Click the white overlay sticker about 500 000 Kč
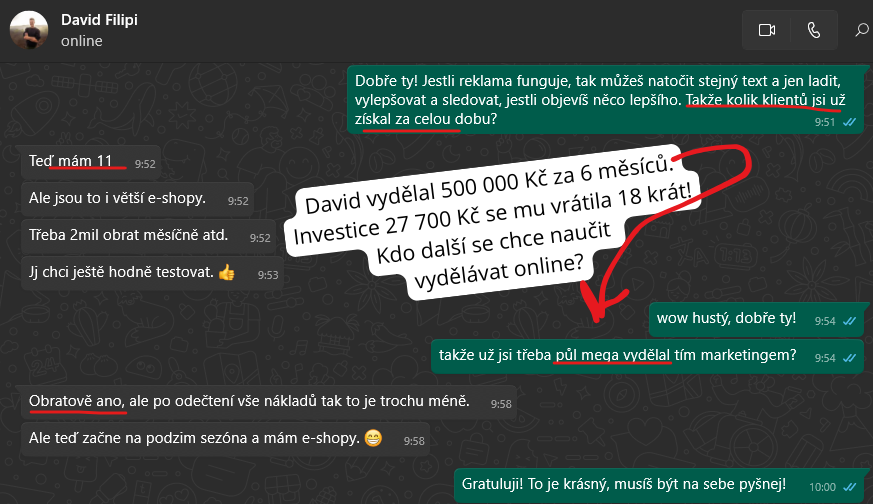This screenshot has height=504, width=873. [x=493, y=223]
